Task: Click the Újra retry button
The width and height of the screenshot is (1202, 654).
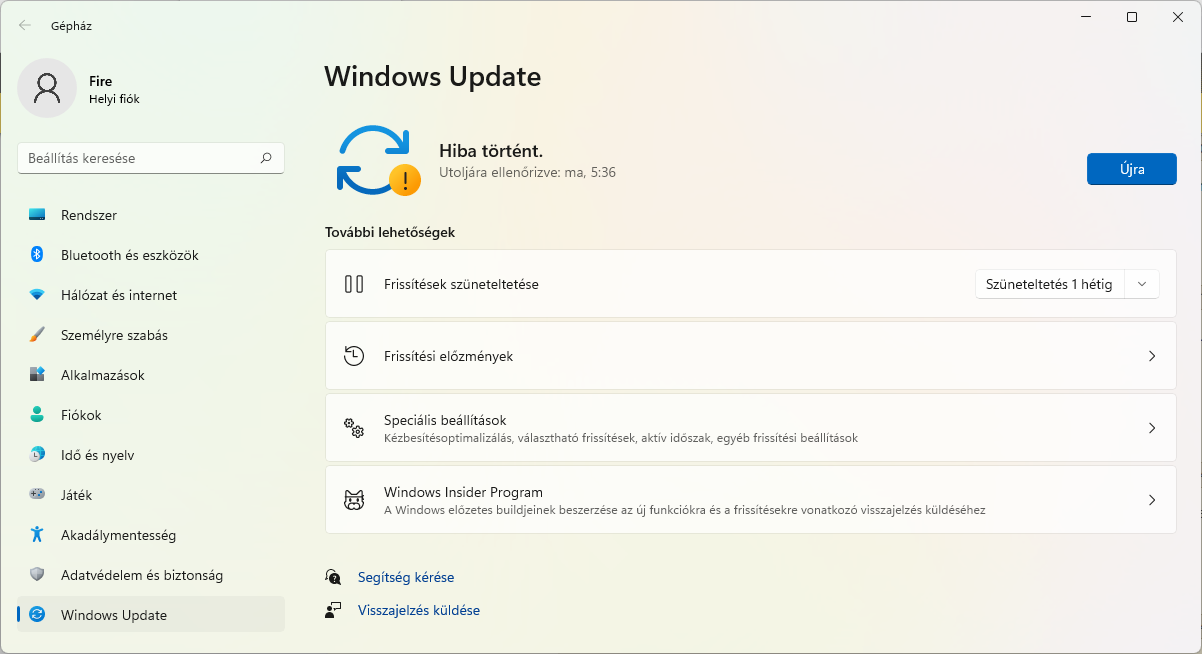Action: point(1131,169)
